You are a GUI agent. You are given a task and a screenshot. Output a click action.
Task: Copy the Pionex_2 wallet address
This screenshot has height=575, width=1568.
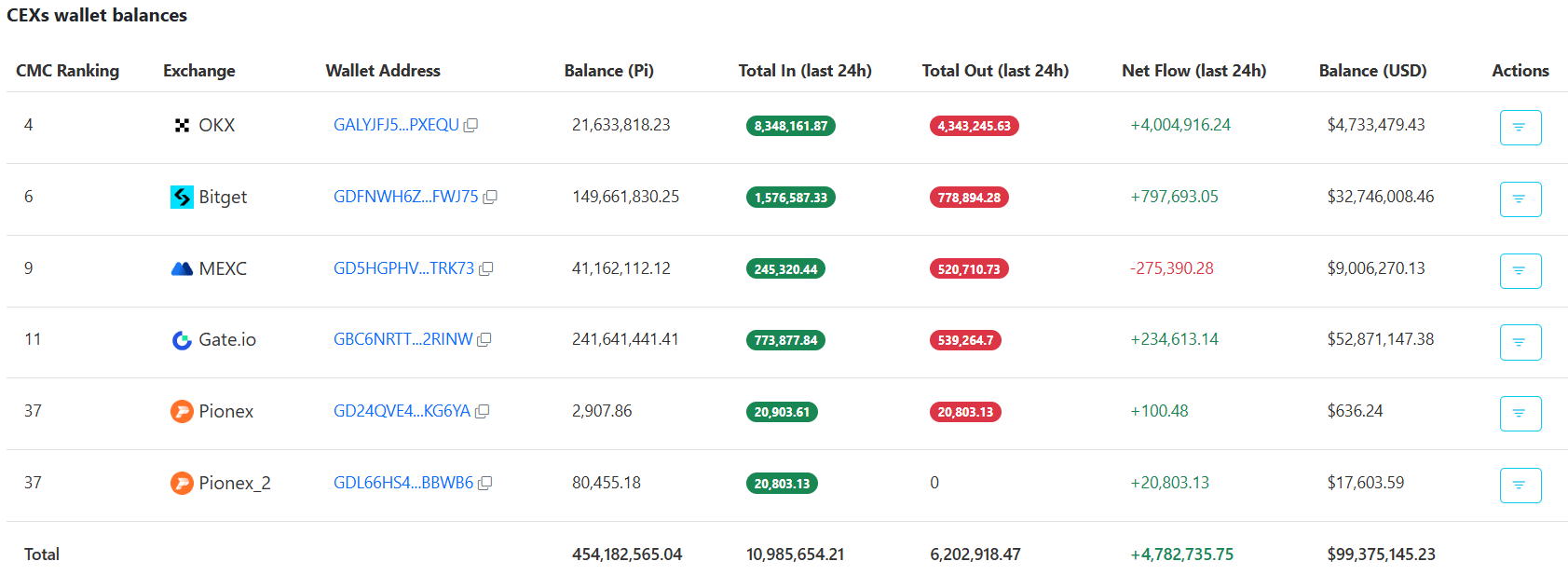(x=484, y=484)
